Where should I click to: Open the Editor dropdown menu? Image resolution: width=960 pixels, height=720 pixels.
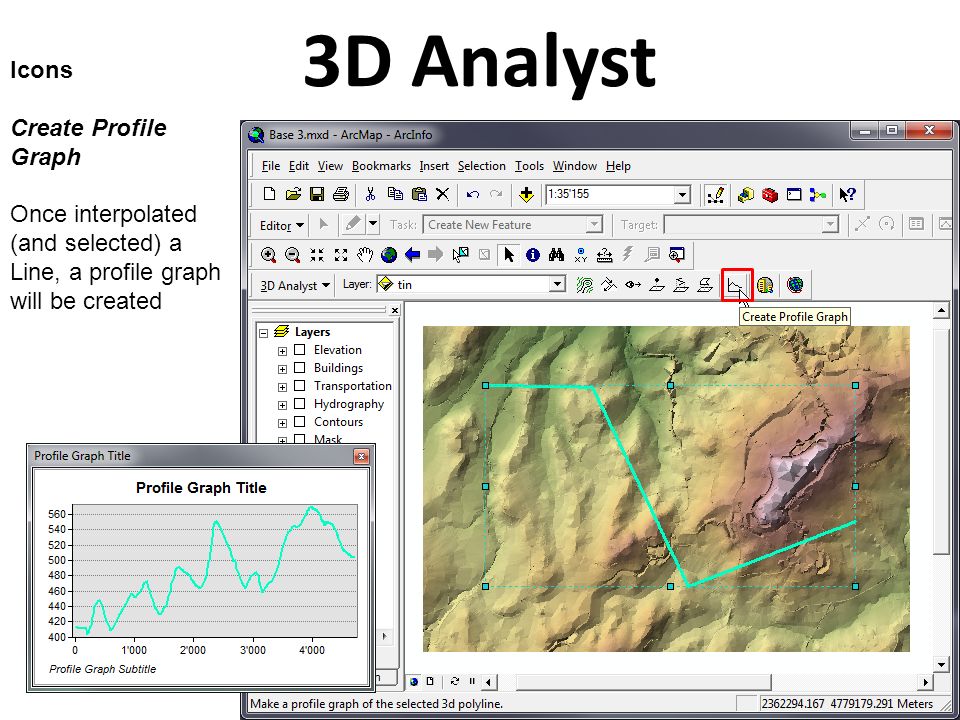[x=282, y=225]
